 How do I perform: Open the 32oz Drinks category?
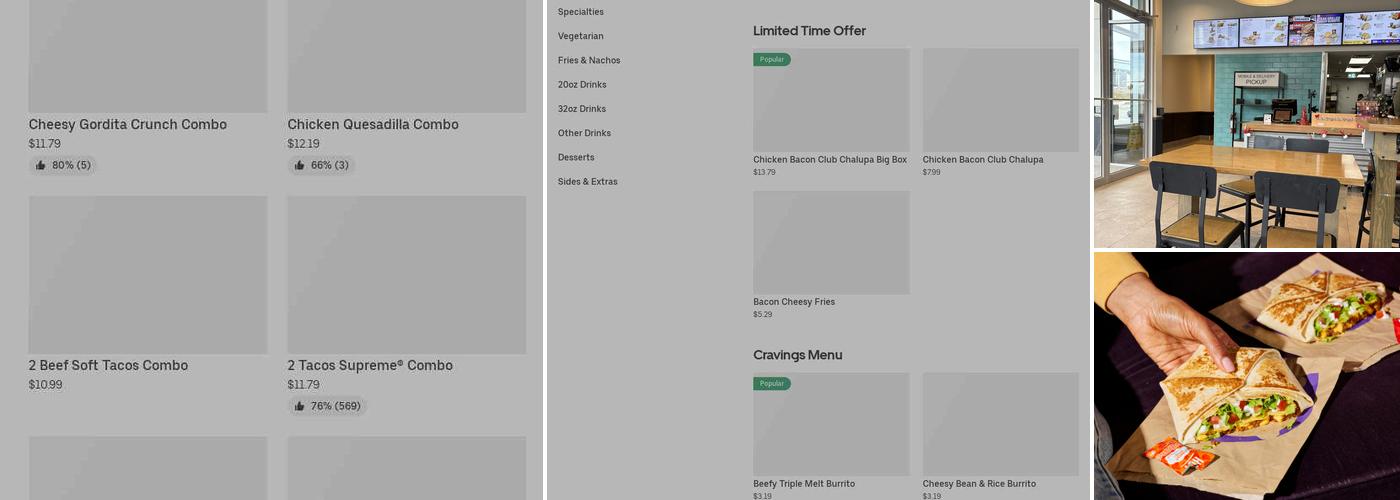coord(582,109)
